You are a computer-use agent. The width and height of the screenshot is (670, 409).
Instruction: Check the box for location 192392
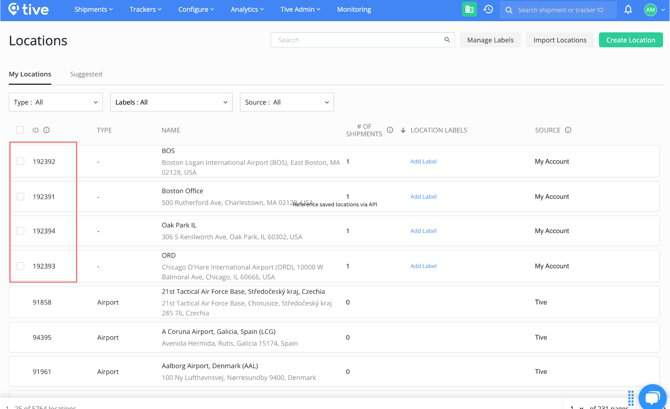pos(20,161)
